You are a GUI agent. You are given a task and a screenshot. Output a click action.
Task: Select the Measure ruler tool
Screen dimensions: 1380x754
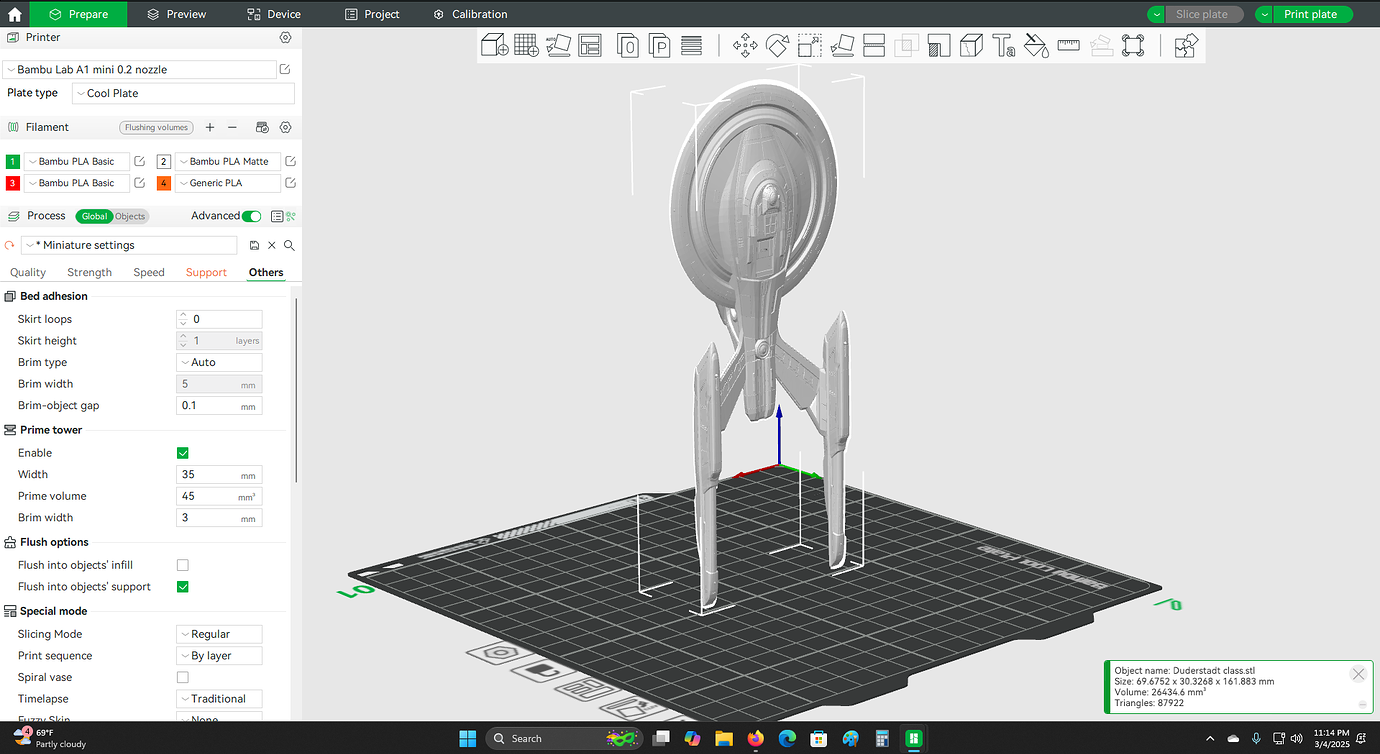(1068, 45)
